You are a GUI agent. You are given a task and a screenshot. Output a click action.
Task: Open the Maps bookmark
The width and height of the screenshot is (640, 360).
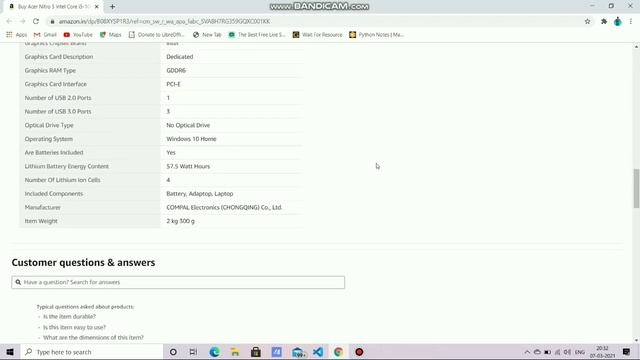pyautogui.click(x=111, y=35)
